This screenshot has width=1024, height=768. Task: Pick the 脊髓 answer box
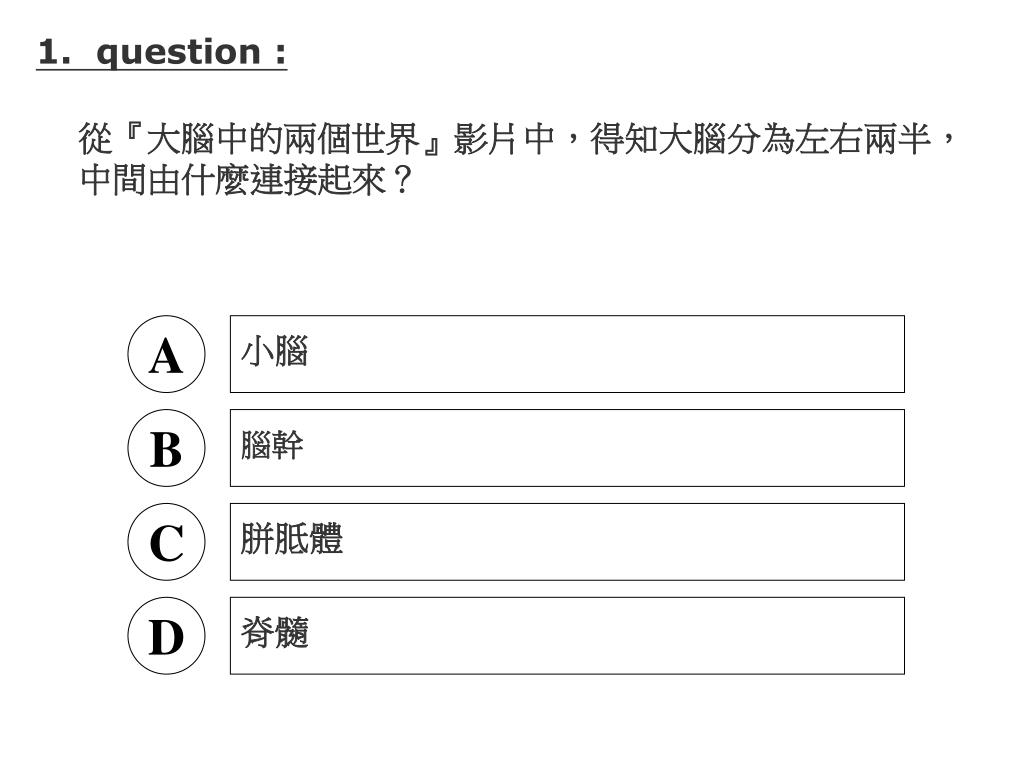pos(568,636)
